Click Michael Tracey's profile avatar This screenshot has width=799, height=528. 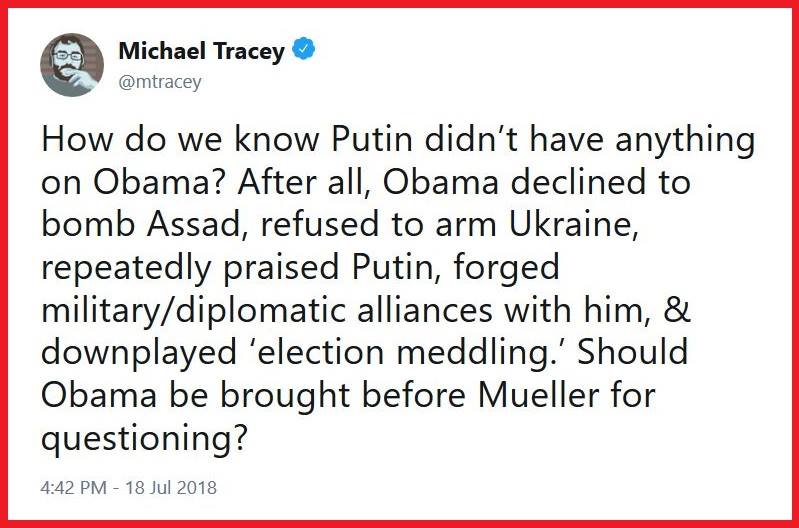pos(72,65)
